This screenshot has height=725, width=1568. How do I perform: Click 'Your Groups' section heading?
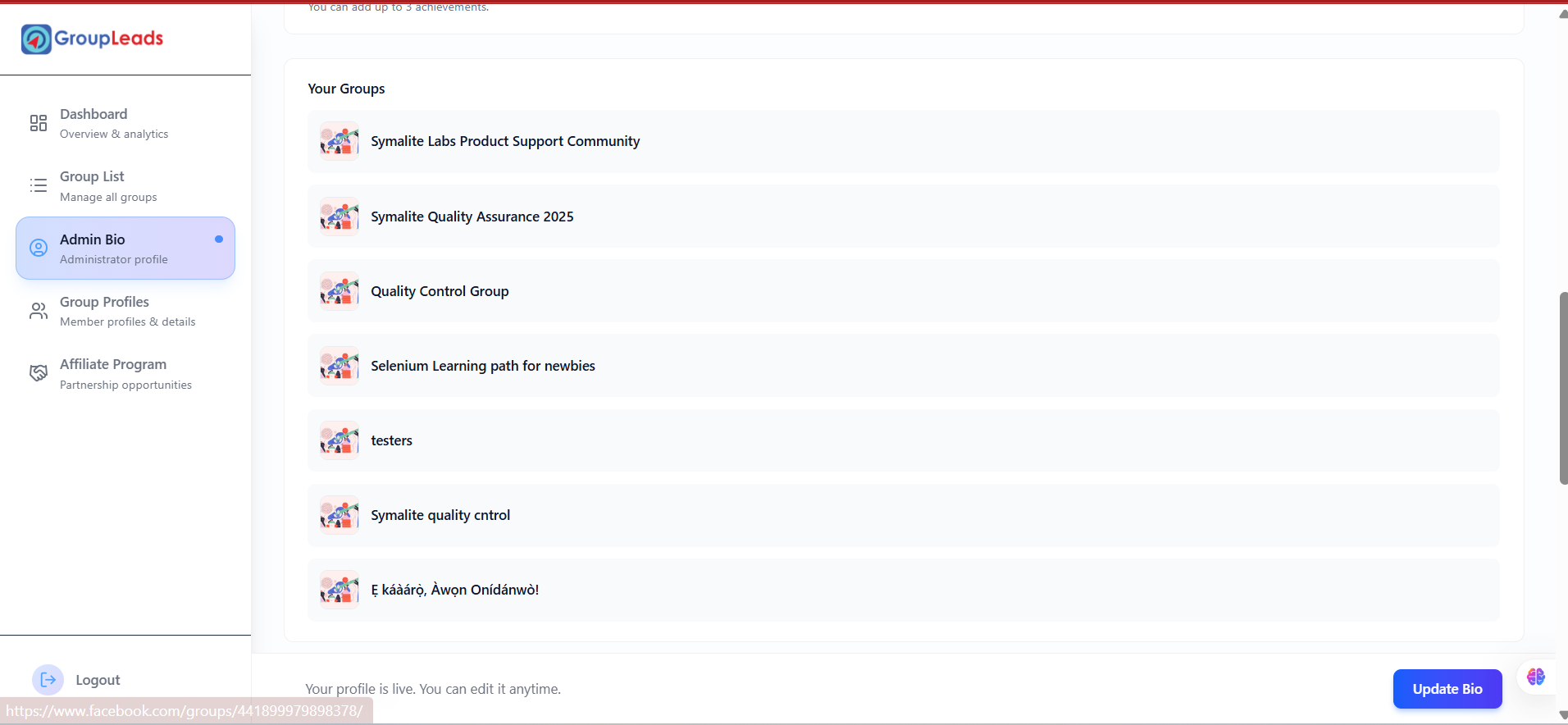click(x=346, y=89)
